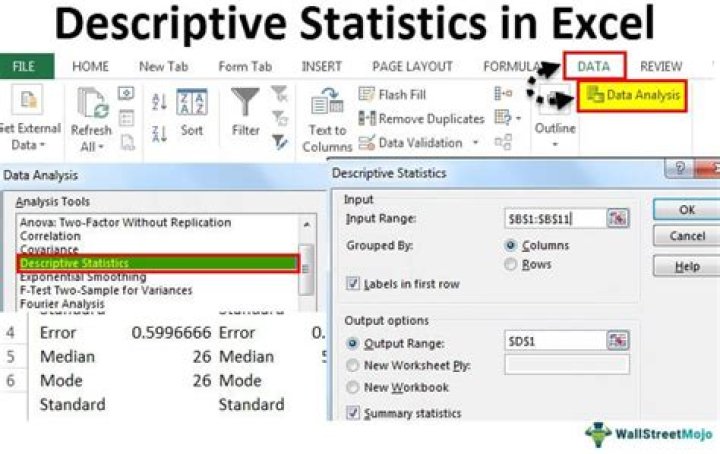
Task: Sort Z to A descending icon
Action: tap(159, 133)
